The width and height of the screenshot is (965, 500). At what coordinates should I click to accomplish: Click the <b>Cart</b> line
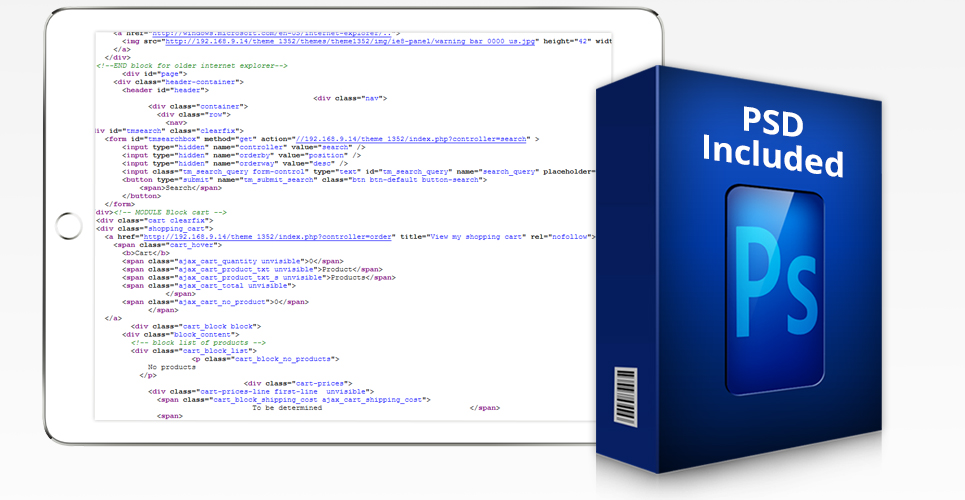146,253
